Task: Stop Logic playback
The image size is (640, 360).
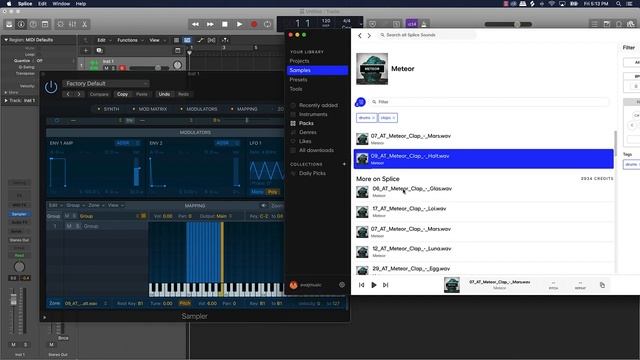Action: (224, 24)
